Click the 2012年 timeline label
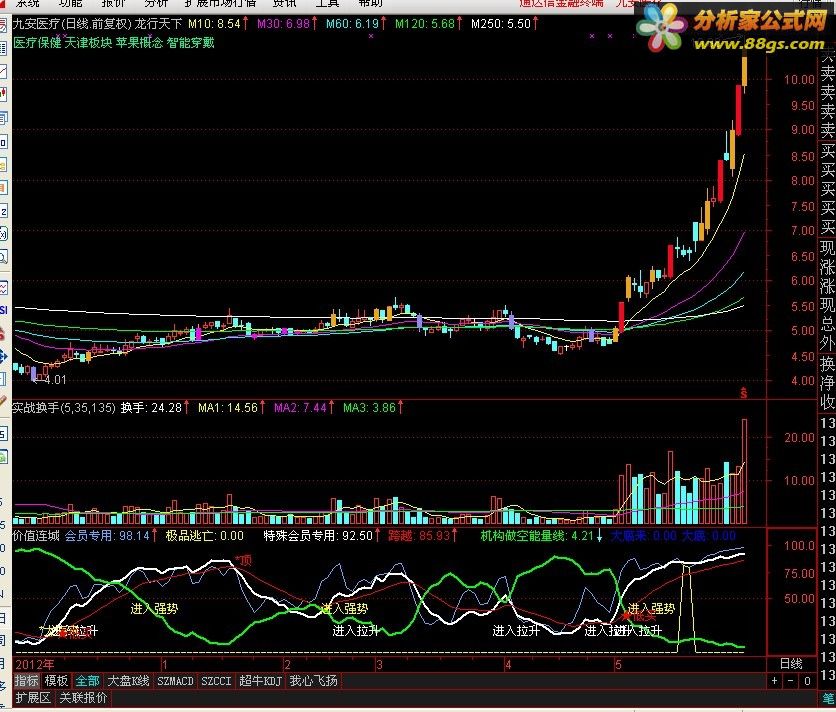This screenshot has height=712, width=836. click(x=35, y=665)
